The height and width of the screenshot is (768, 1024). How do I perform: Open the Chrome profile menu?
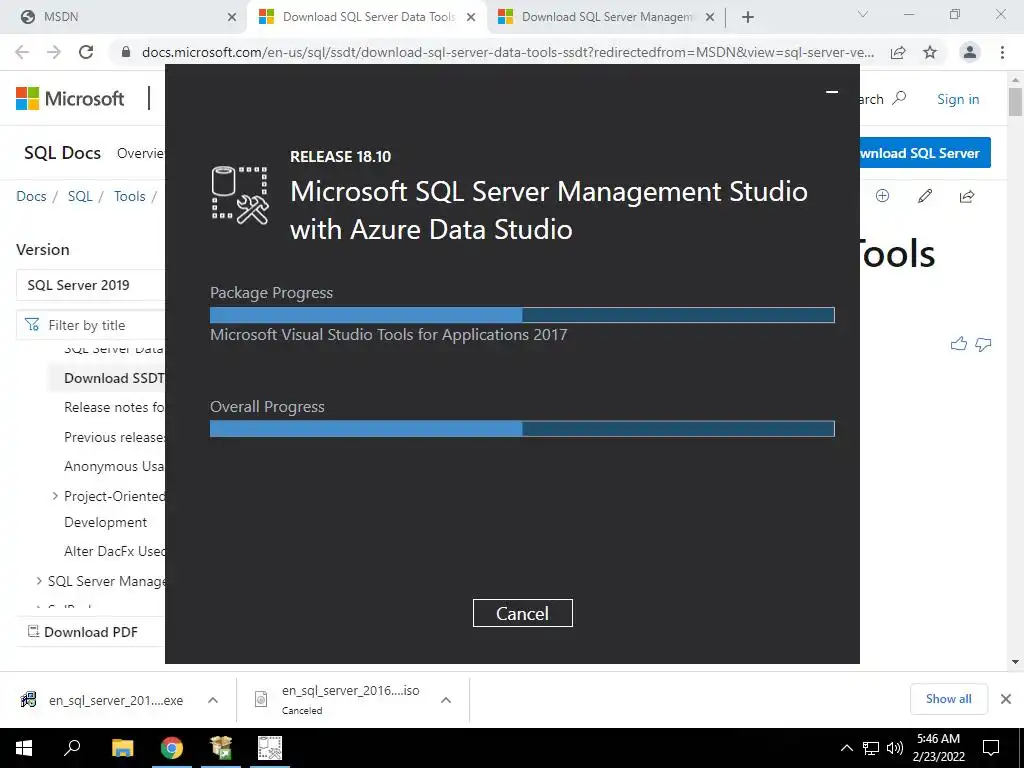pos(970,52)
